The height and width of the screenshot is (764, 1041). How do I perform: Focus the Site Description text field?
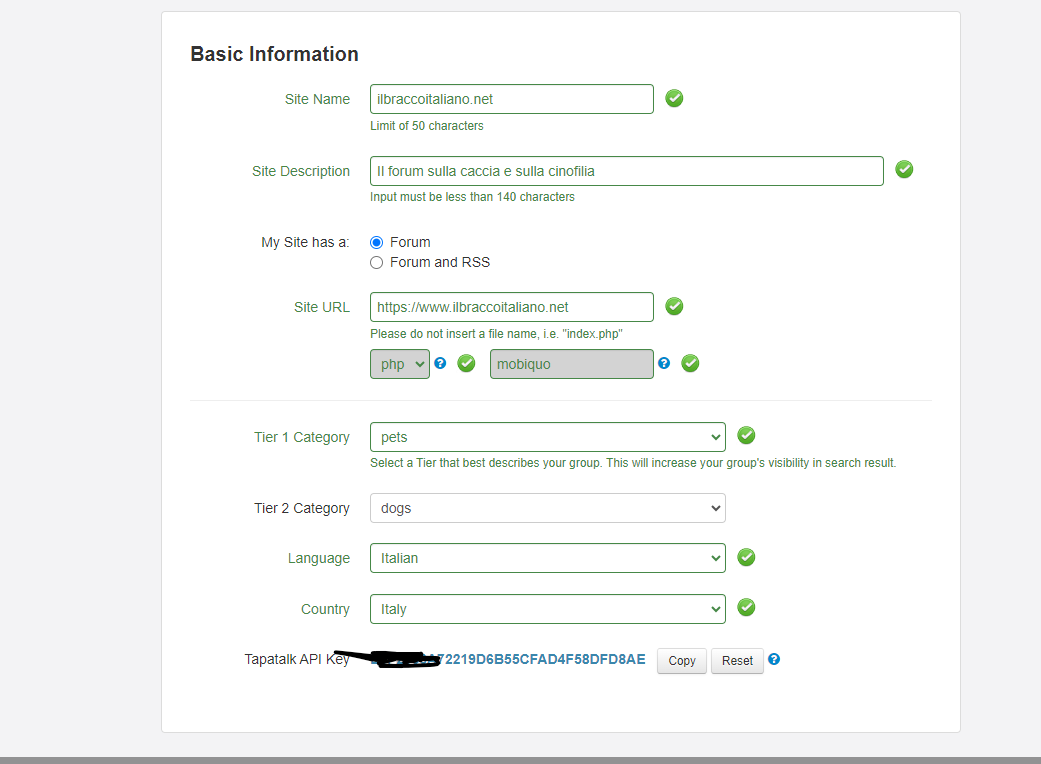(626, 171)
